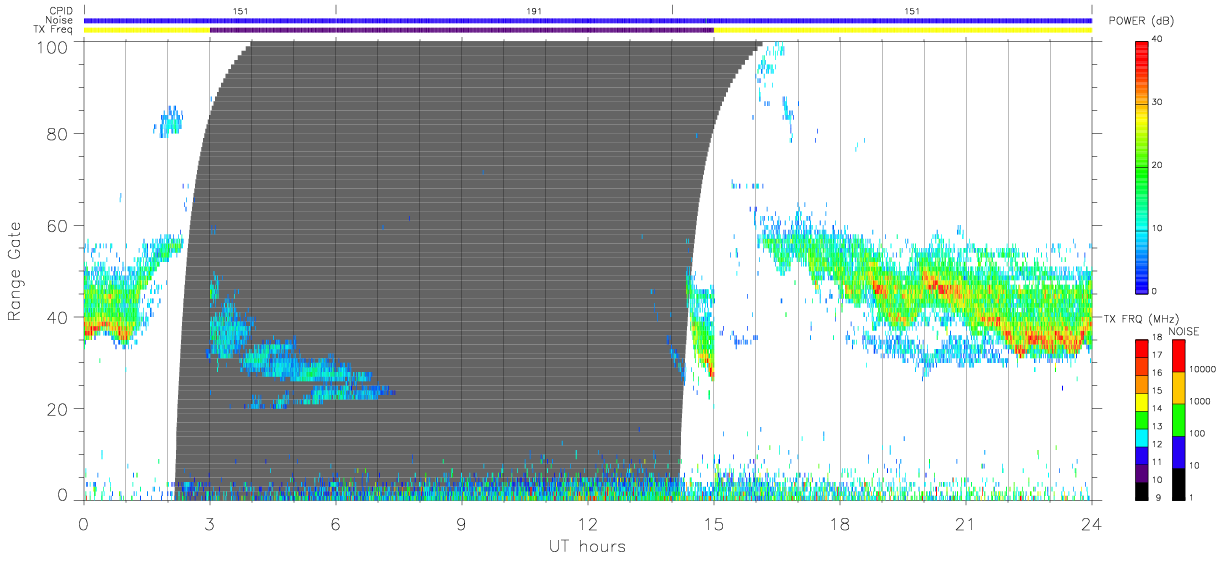Click the "11" label on TX FRQ scale
1228x567 pixels.
(1157, 463)
